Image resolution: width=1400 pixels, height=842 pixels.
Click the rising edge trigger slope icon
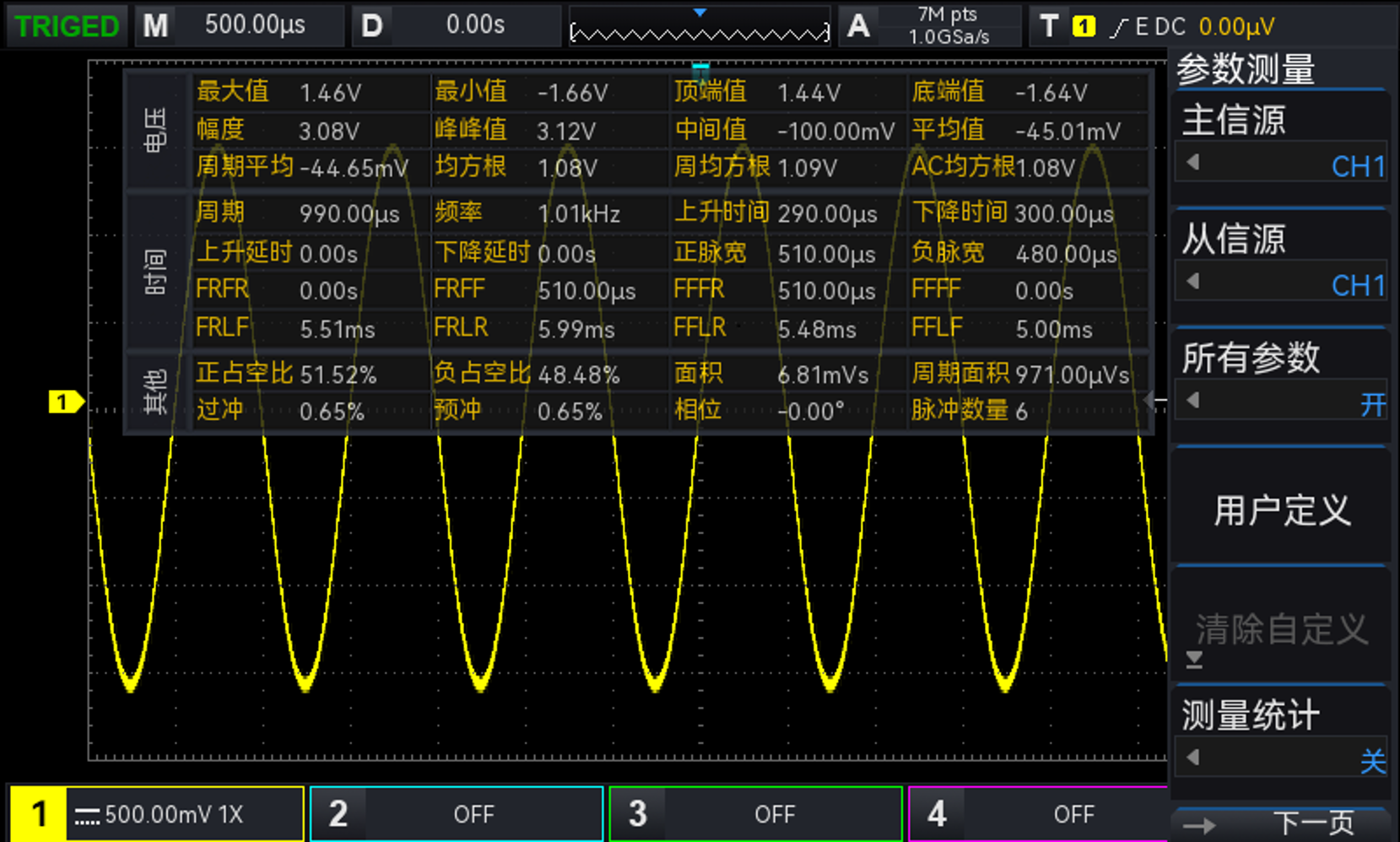1118,28
